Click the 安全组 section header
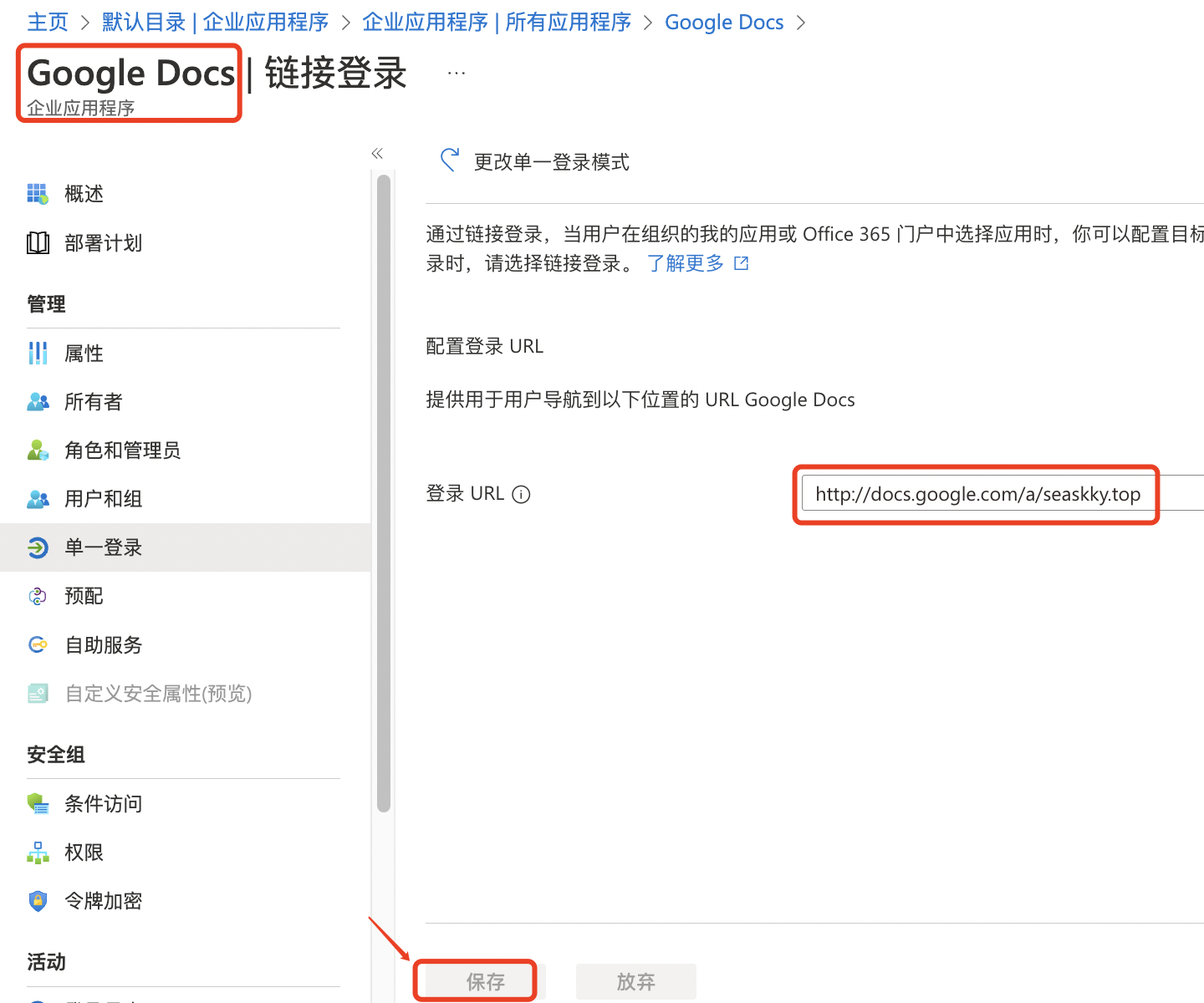 click(x=56, y=755)
